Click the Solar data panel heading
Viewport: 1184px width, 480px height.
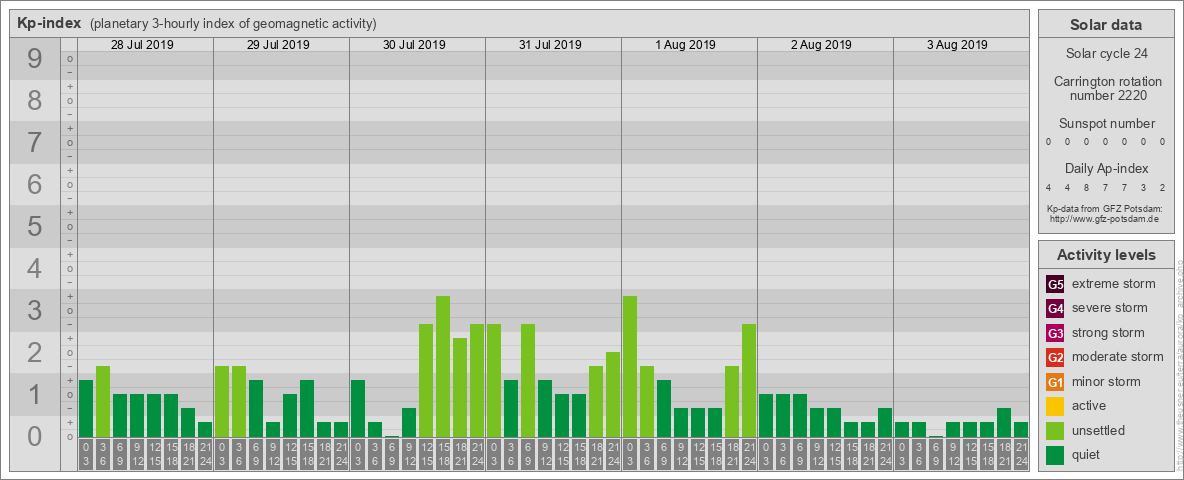[x=1106, y=25]
